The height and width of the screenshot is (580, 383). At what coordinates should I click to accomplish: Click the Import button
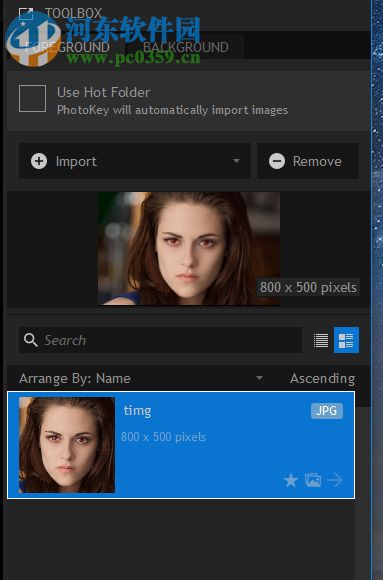[x=135, y=161]
